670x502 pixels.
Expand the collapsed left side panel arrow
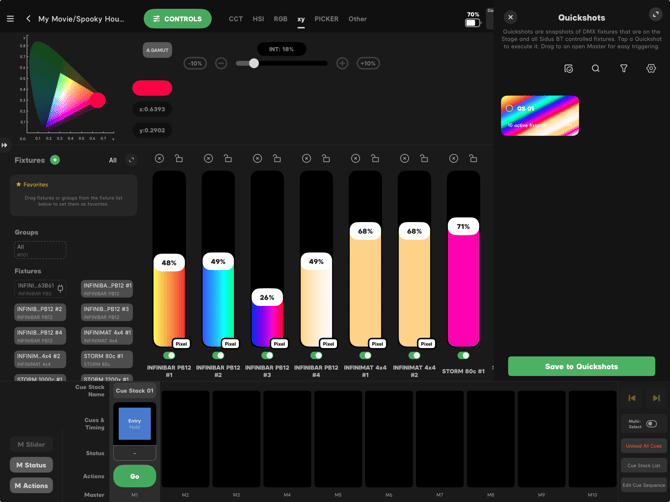(x=4, y=145)
